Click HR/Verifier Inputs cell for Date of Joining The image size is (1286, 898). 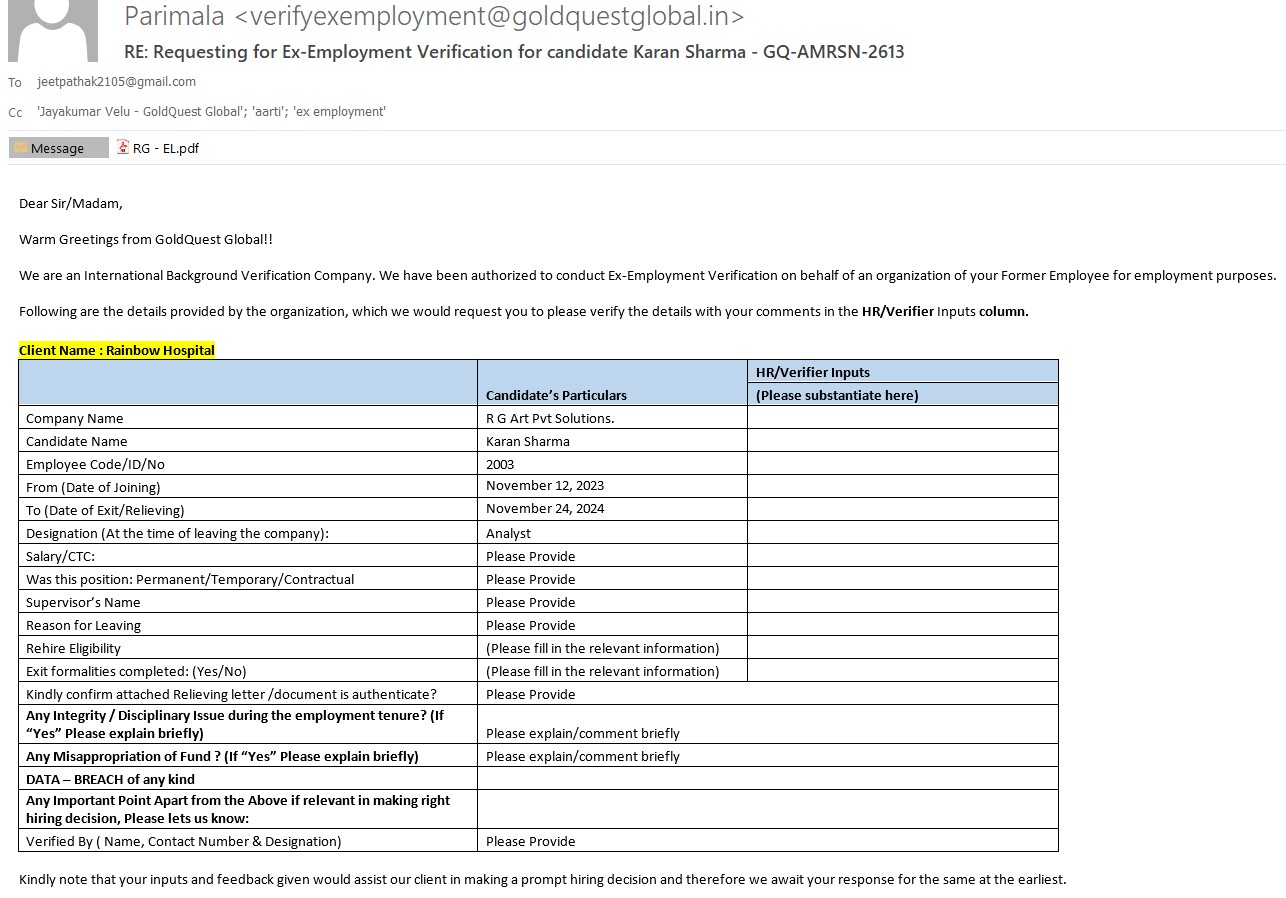tap(902, 487)
